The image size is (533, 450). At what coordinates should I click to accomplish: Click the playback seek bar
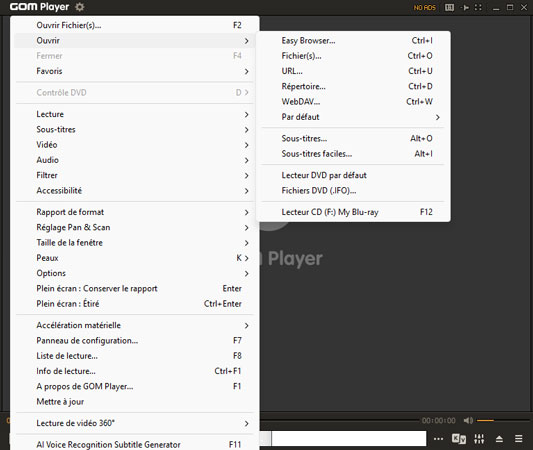(x=339, y=421)
